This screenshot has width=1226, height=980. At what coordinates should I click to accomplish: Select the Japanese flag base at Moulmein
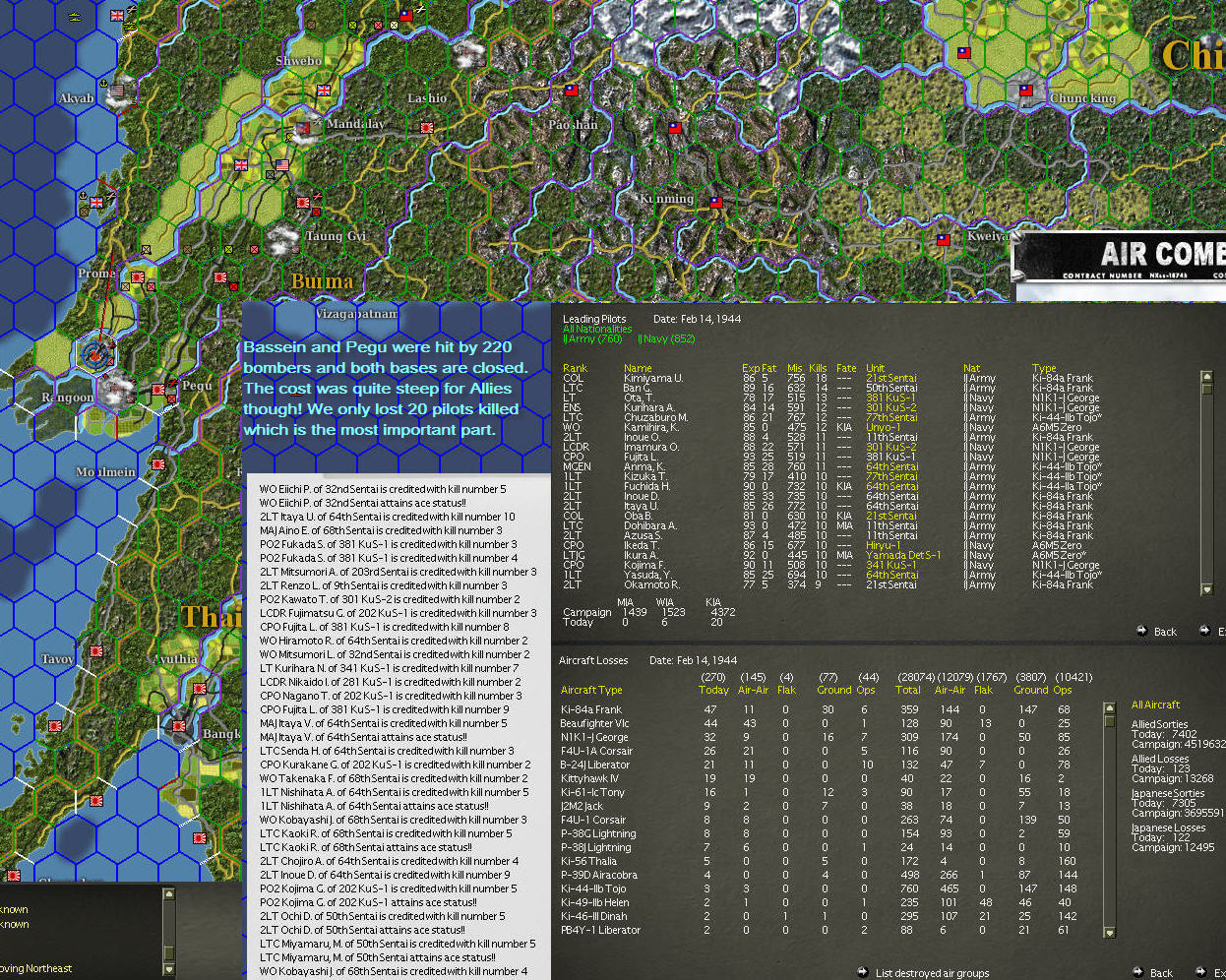[158, 463]
